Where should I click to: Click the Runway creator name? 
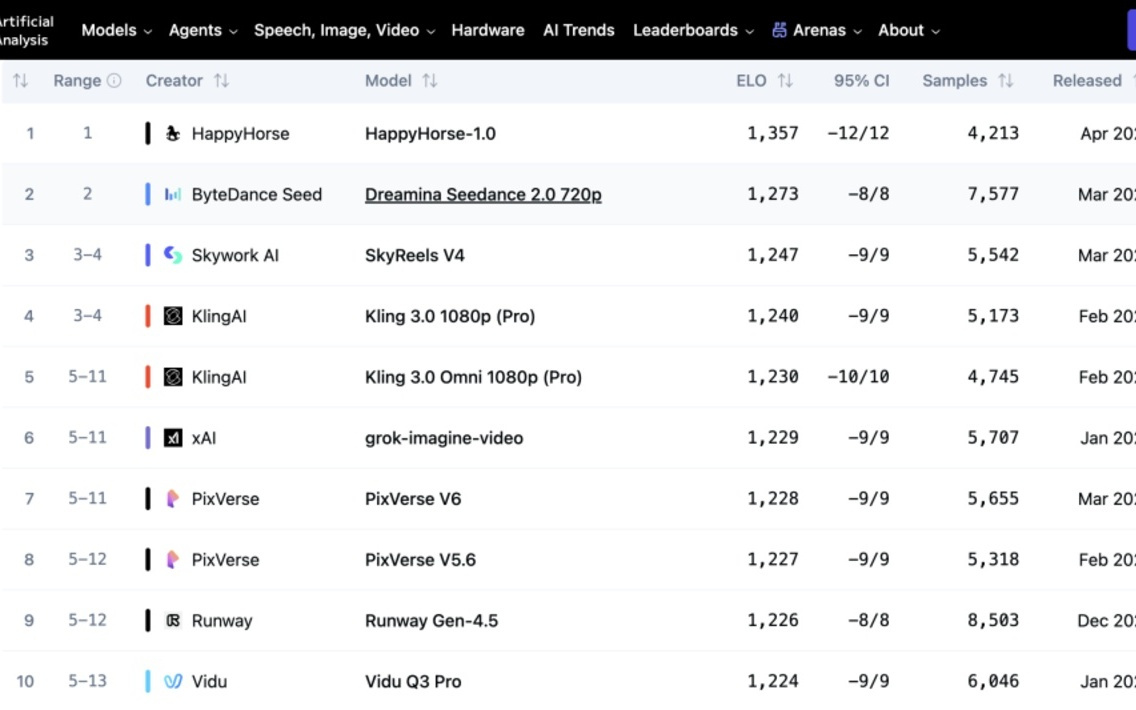tap(222, 620)
